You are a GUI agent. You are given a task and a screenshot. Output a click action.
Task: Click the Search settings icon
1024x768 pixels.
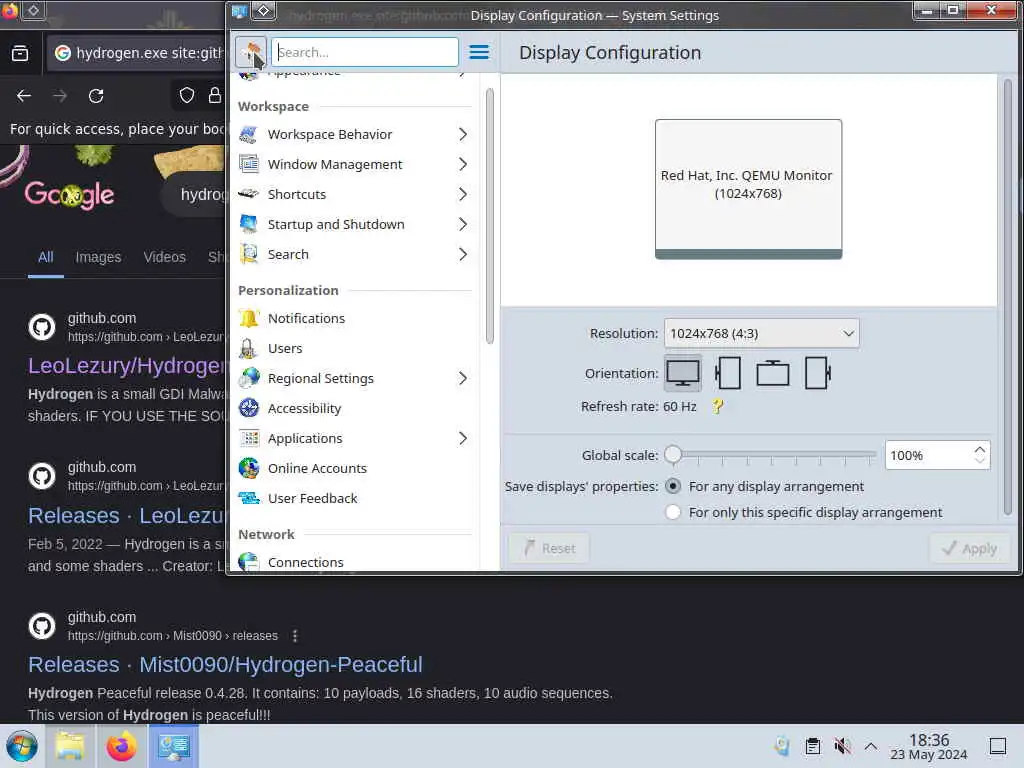pyautogui.click(x=249, y=254)
